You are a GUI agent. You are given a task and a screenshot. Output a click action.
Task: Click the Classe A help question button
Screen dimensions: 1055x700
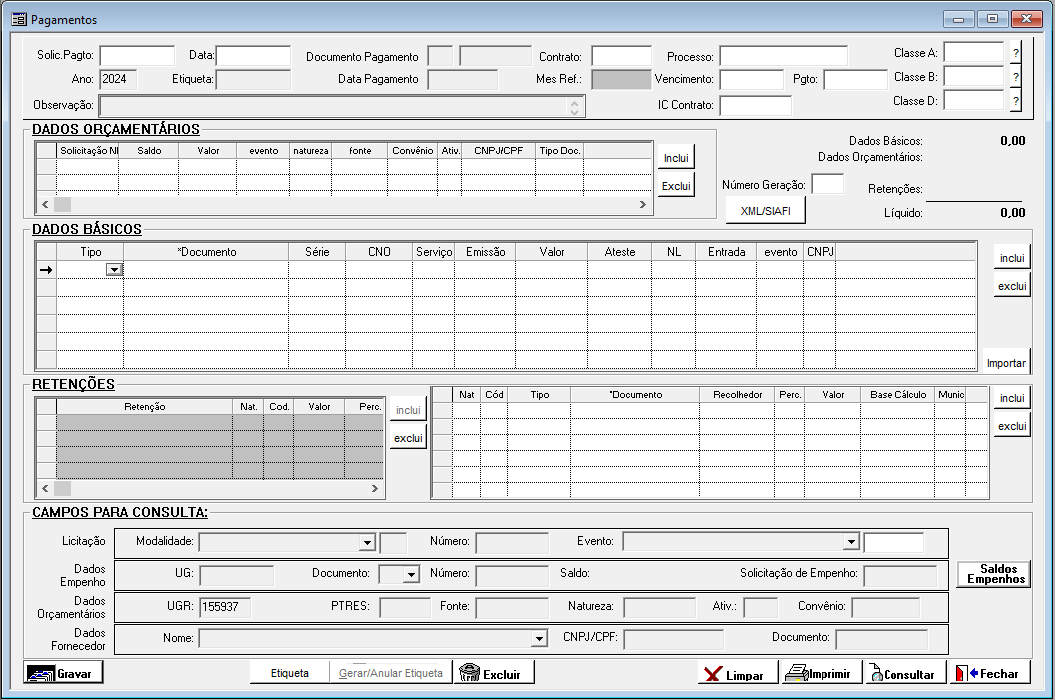(x=1015, y=53)
